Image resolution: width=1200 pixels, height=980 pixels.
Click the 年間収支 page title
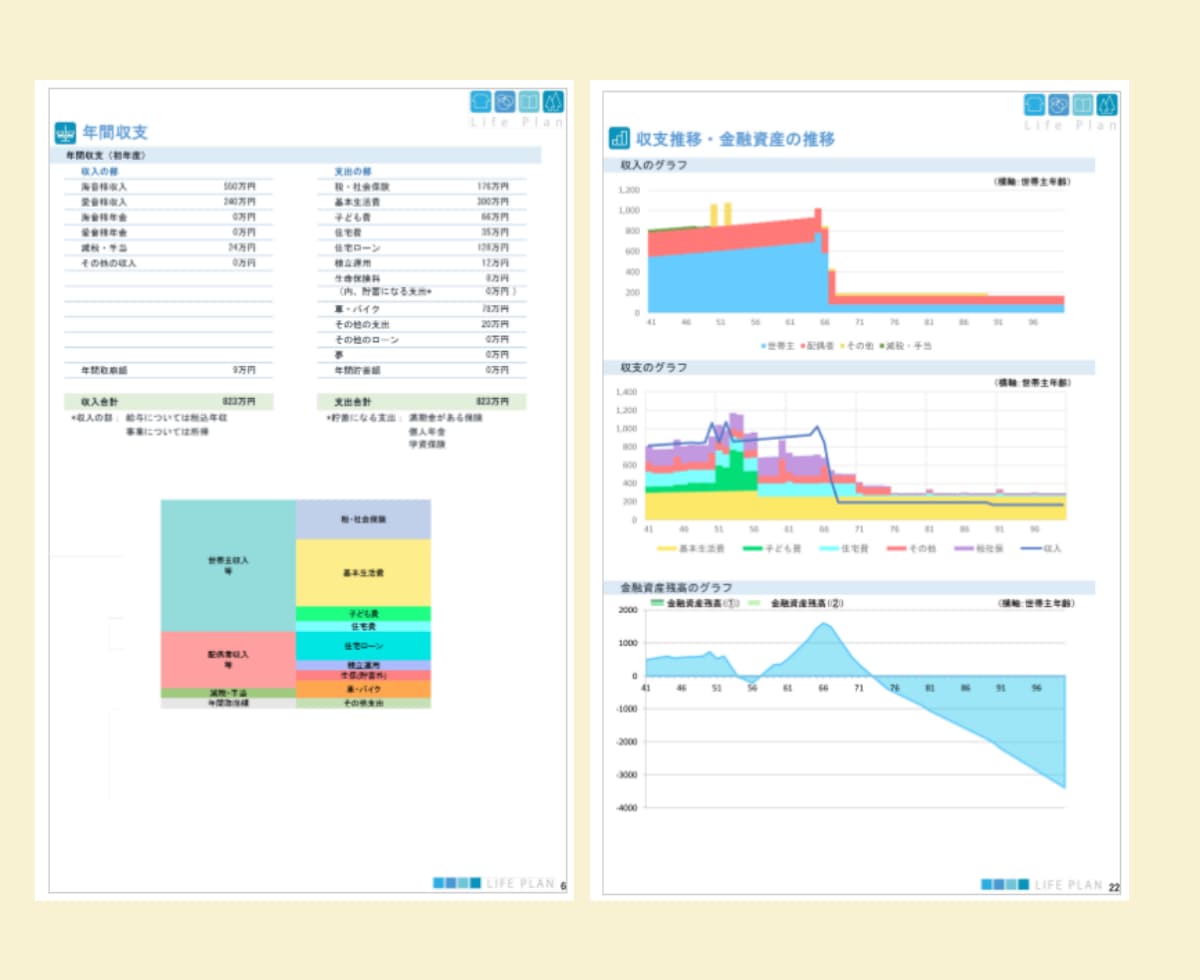pos(116,132)
